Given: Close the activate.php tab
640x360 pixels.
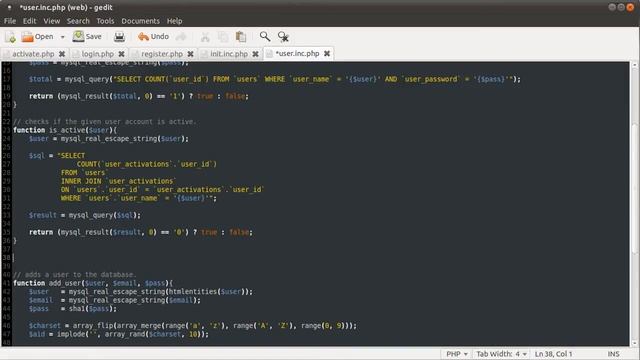Looking at the screenshot, I should (x=62, y=54).
